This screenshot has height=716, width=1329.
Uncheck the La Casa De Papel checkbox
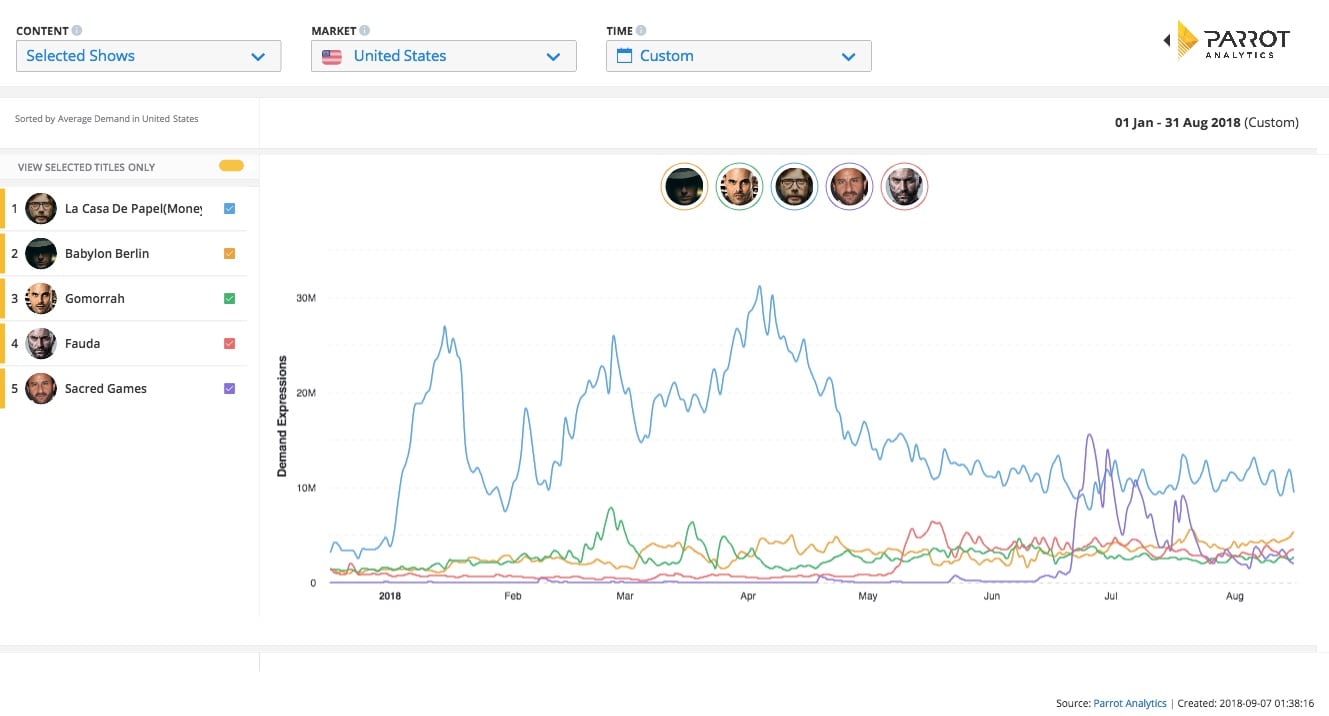coord(230,209)
